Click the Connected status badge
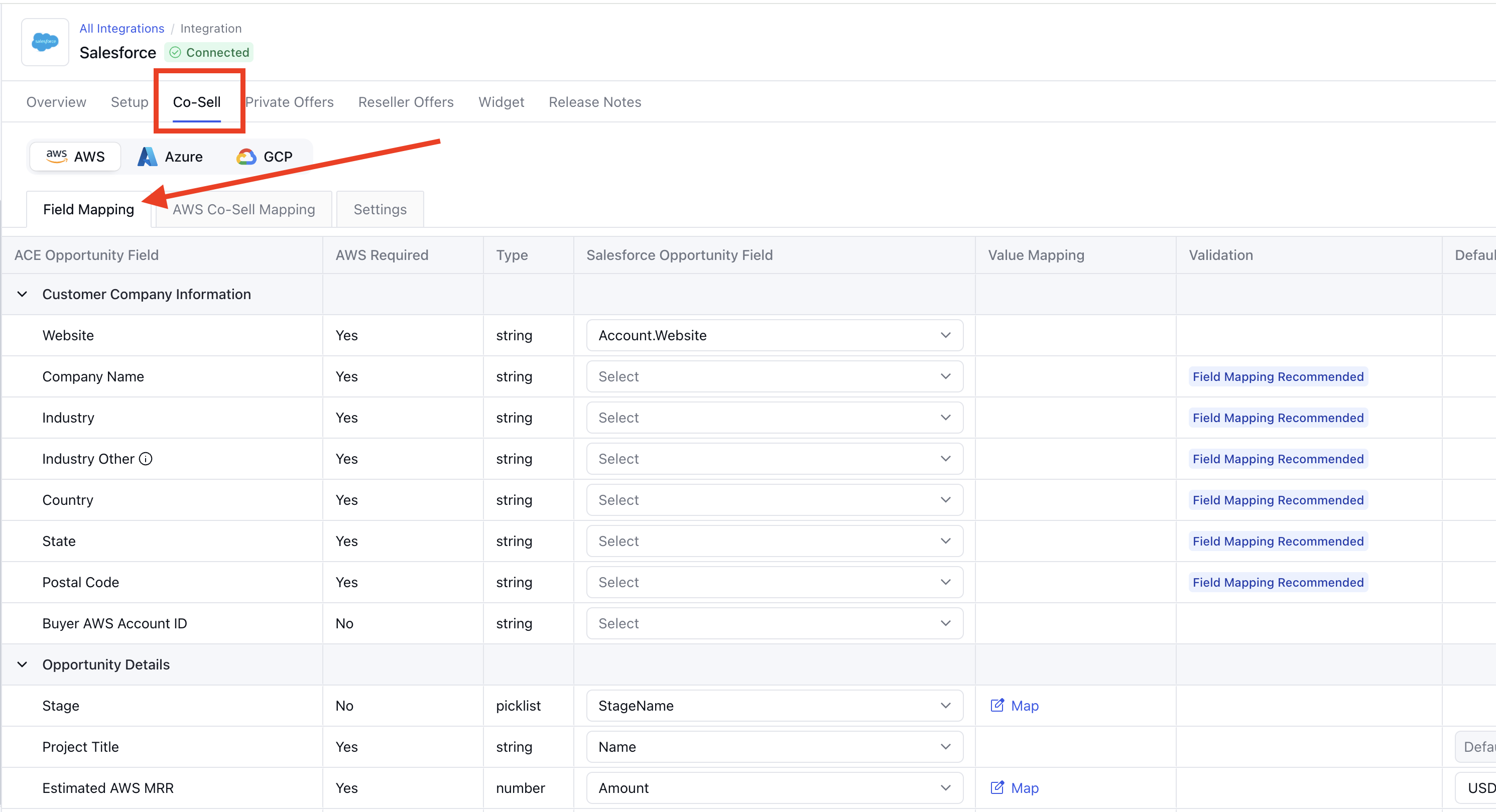The height and width of the screenshot is (812, 1496). point(209,53)
